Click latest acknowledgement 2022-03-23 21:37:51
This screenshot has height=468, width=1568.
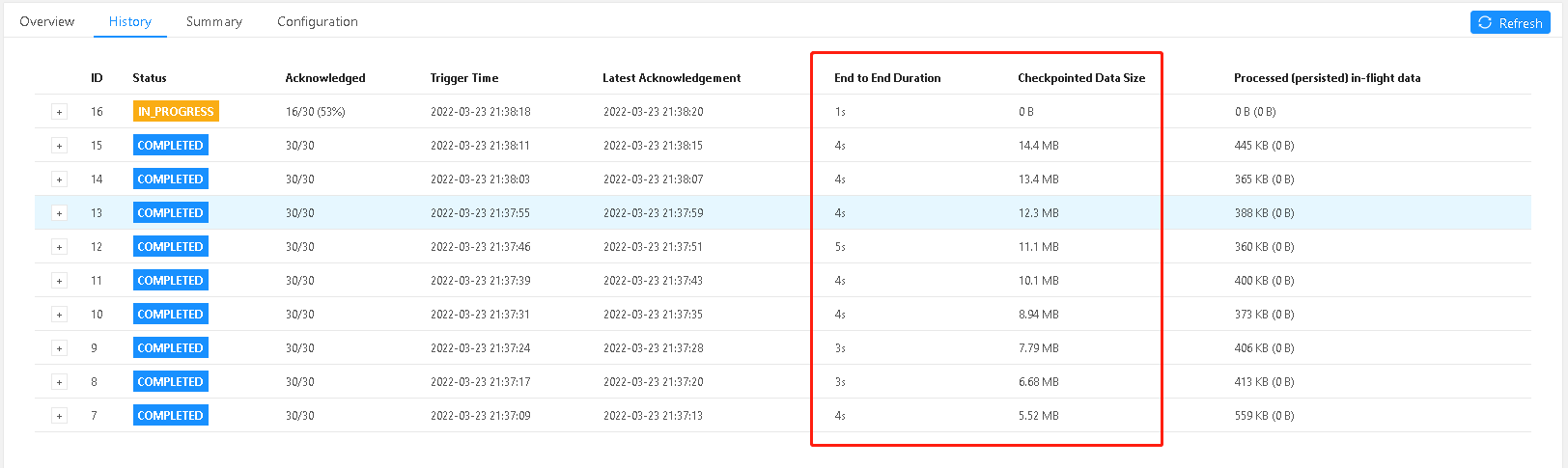coord(654,247)
